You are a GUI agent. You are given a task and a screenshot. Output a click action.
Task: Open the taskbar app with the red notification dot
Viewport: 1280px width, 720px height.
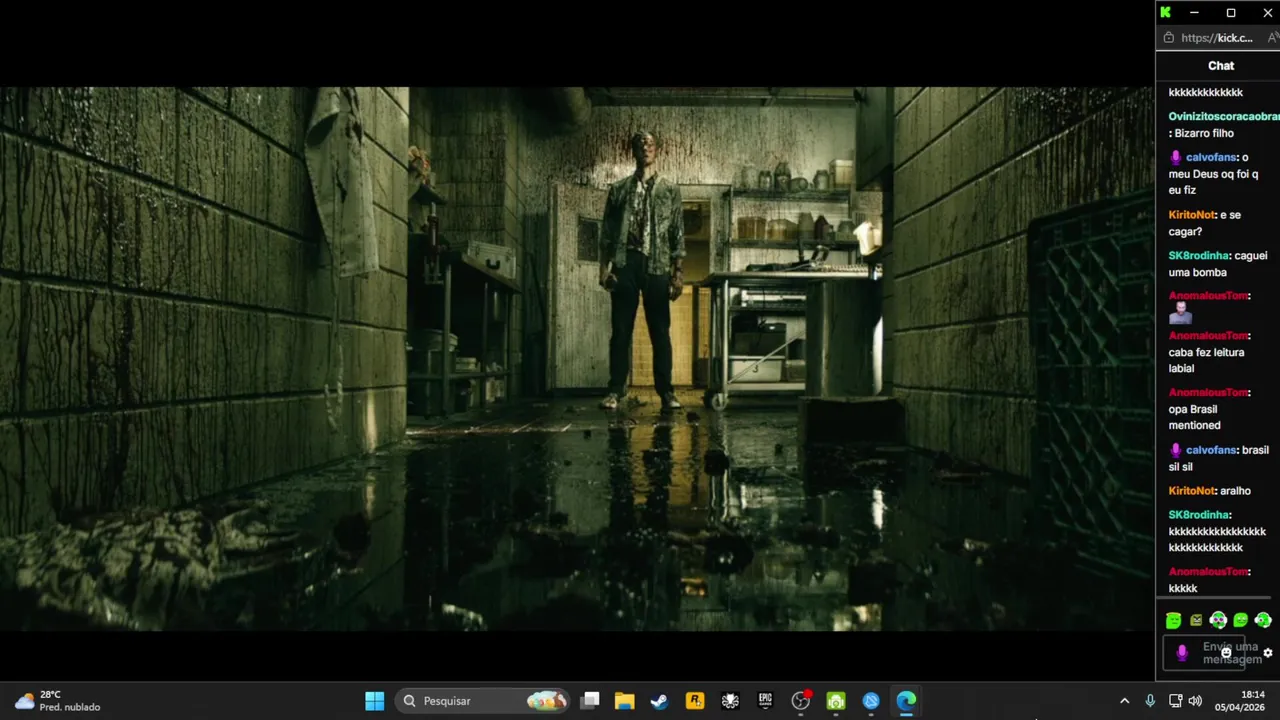801,701
